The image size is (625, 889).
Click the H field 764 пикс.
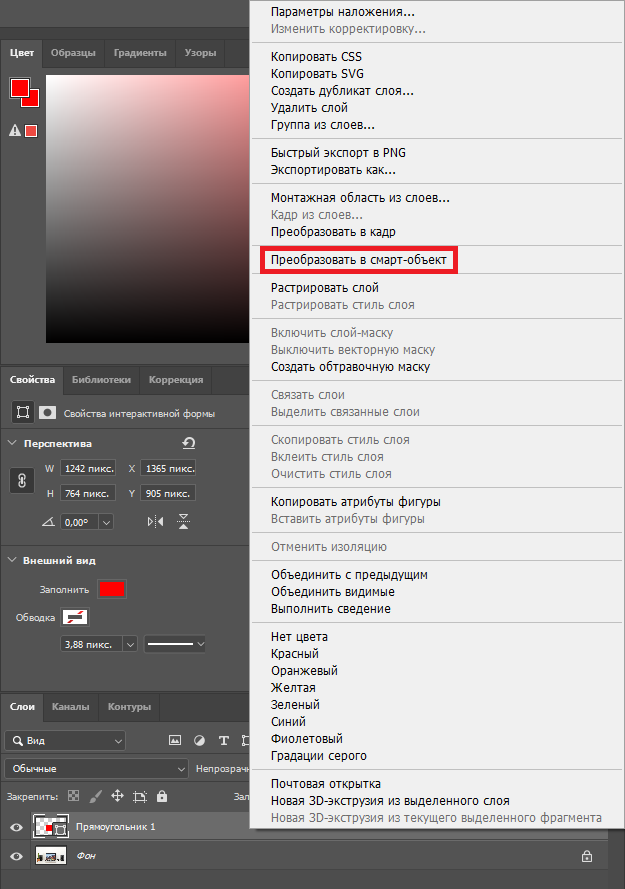[88, 493]
